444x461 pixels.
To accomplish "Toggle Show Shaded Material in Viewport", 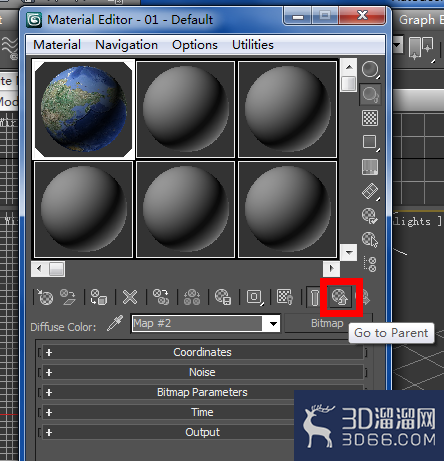I will point(285,297).
